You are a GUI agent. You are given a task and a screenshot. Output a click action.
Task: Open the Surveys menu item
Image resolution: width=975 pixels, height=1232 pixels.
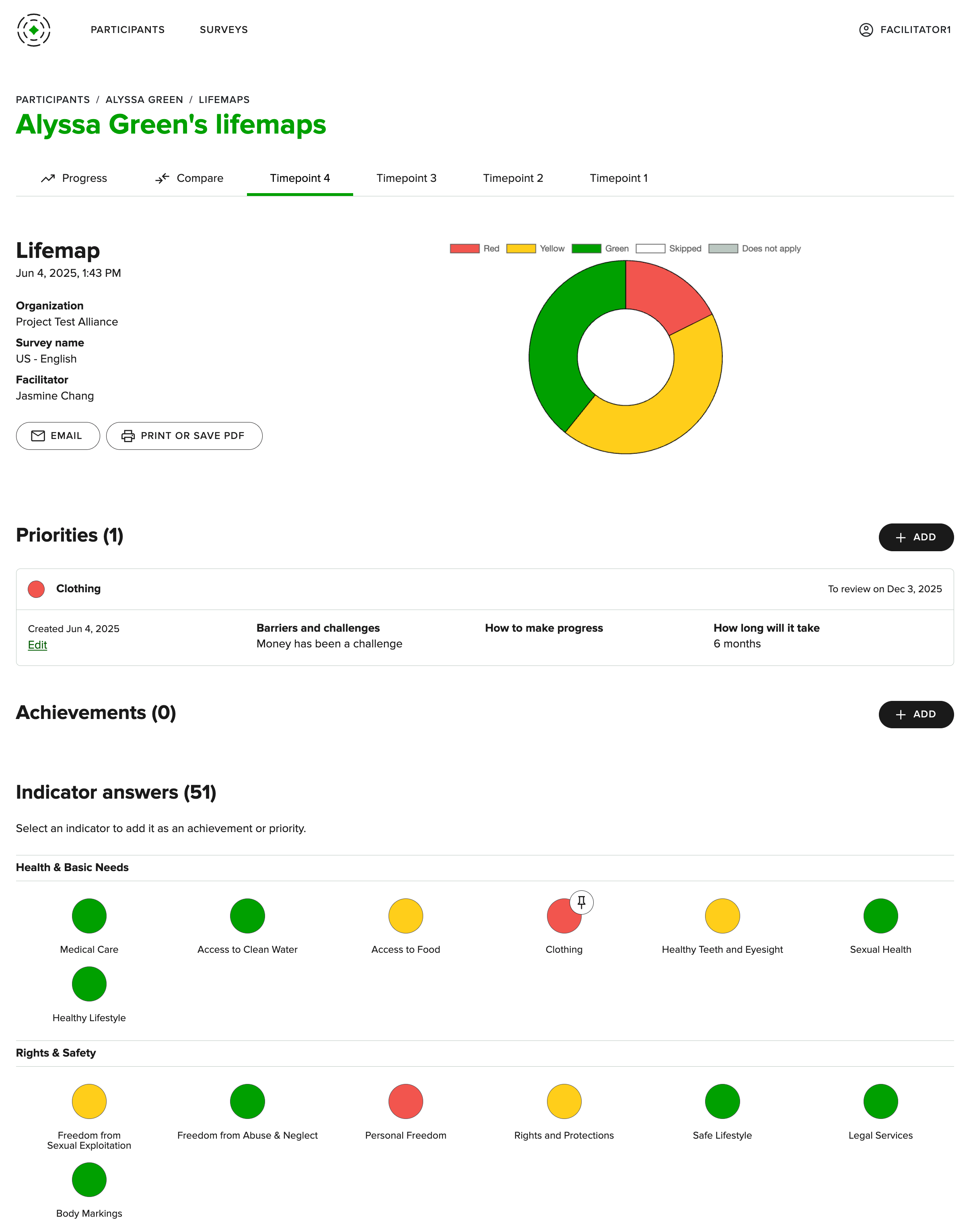click(x=223, y=30)
